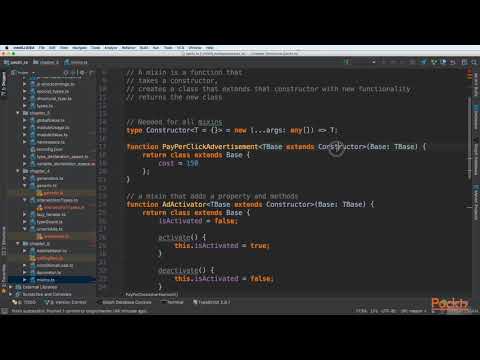The height and width of the screenshot is (360, 480).
Task: Click the editor vertical scrollbar
Action: click(x=470, y=137)
